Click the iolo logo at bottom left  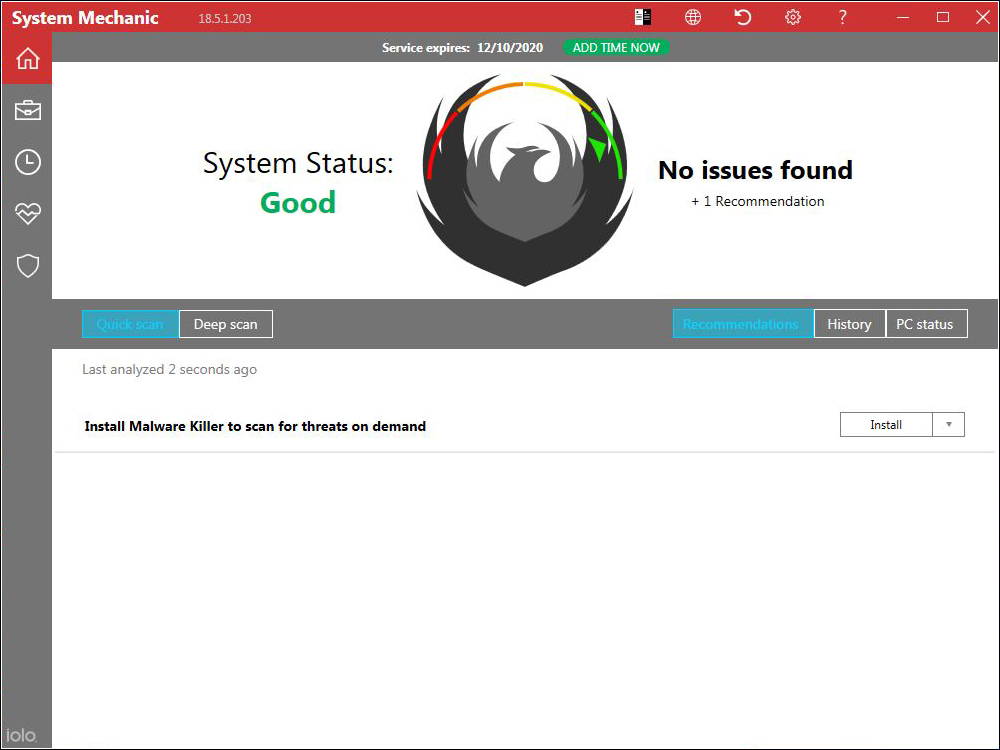[x=21, y=735]
